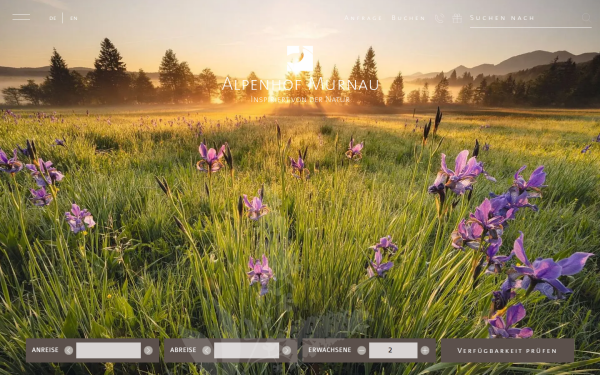Click the search magnifier icon
Image resolution: width=600 pixels, height=375 pixels.
click(586, 17)
